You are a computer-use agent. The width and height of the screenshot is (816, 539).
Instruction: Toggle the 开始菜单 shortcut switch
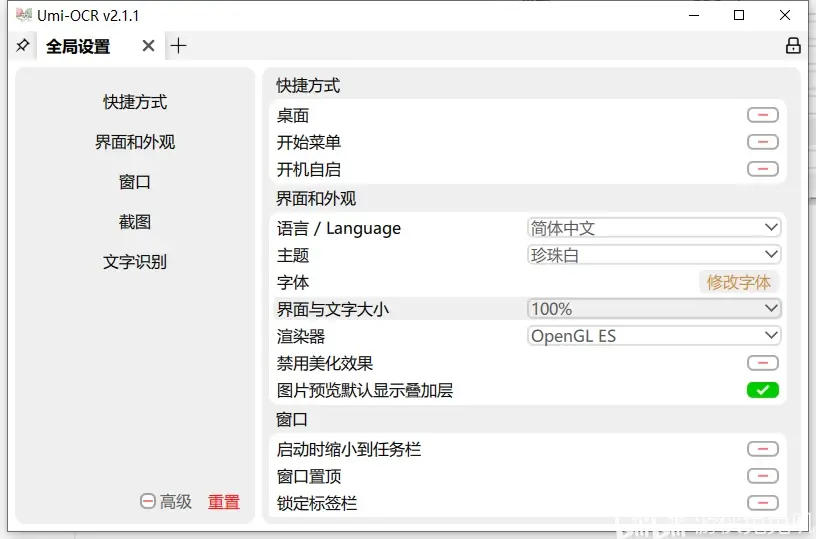(762, 142)
